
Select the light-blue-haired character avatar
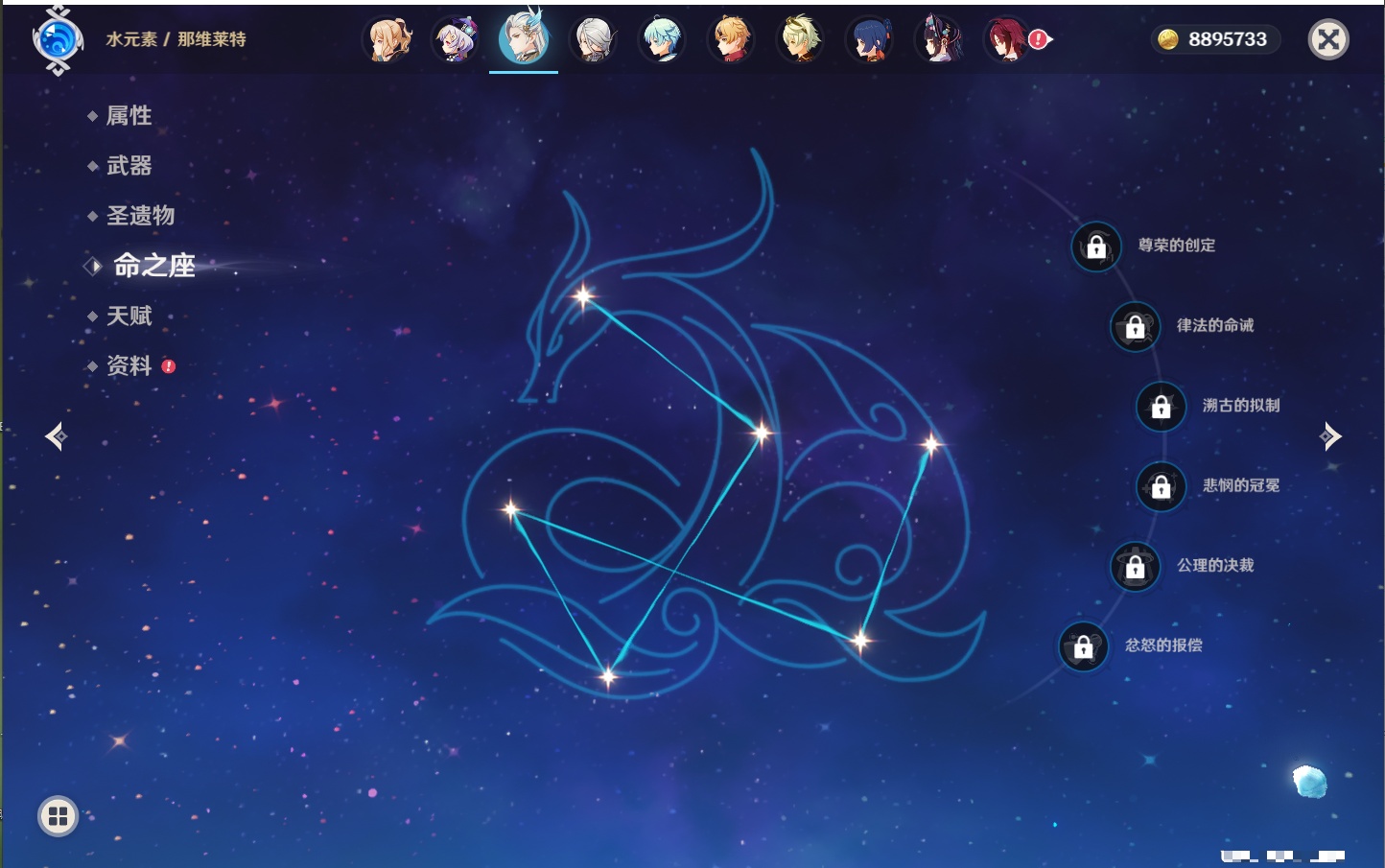click(662, 40)
